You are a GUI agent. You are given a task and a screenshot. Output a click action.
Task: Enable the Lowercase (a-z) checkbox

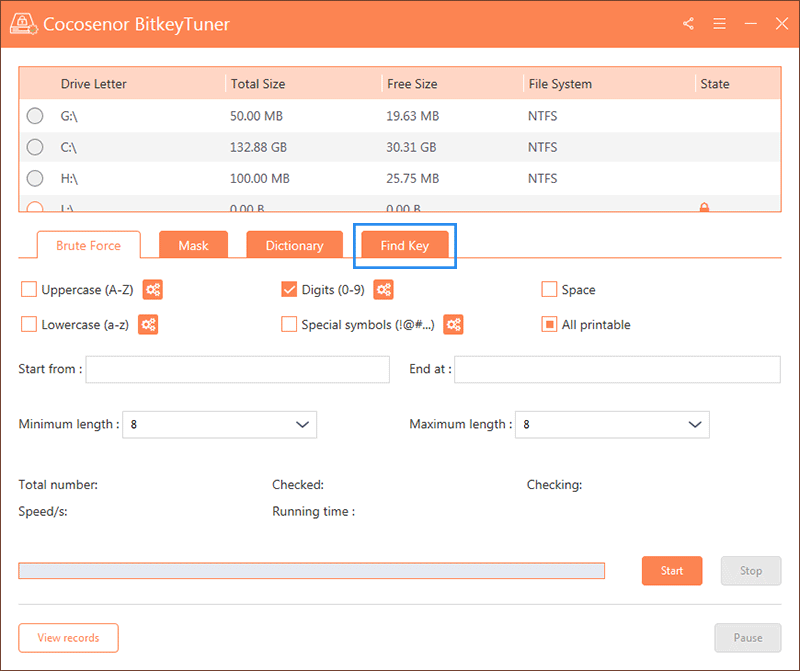(x=29, y=324)
